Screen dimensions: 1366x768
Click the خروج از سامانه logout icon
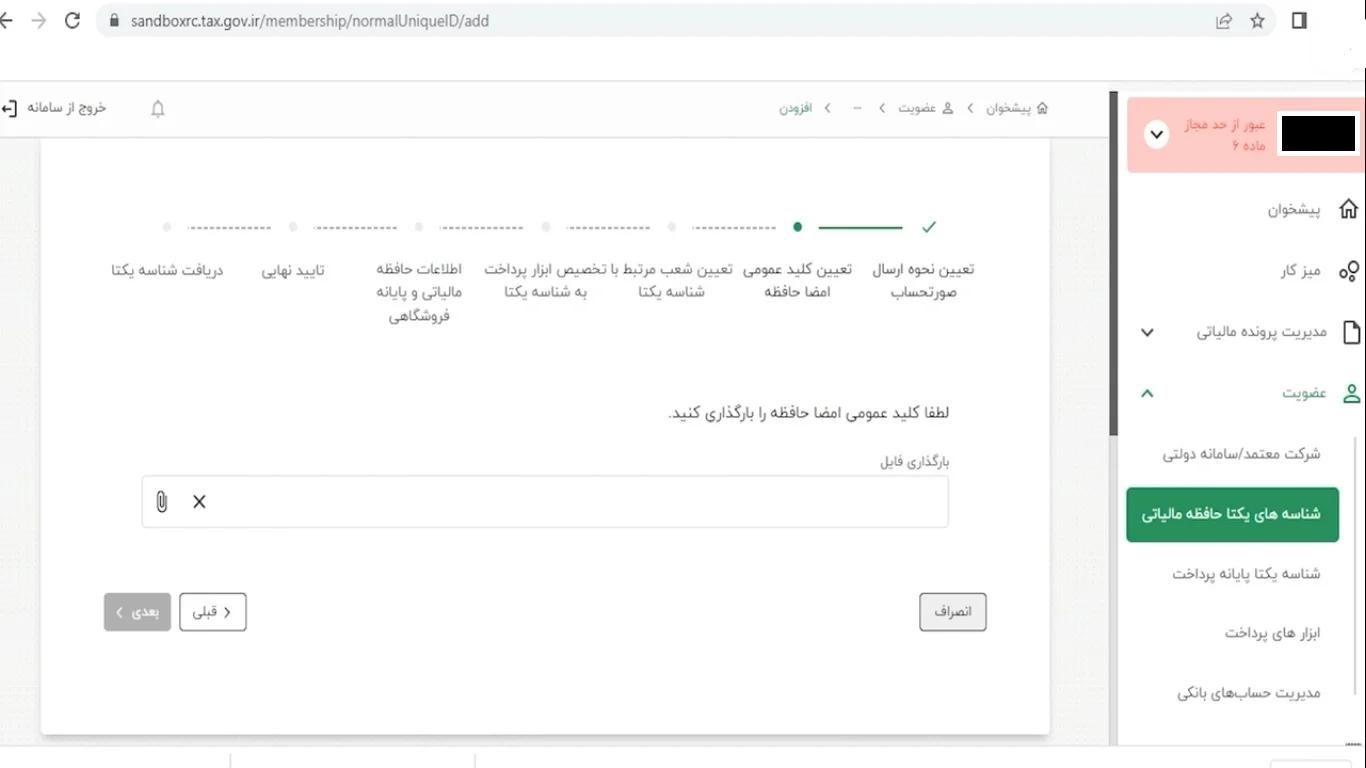(x=11, y=107)
